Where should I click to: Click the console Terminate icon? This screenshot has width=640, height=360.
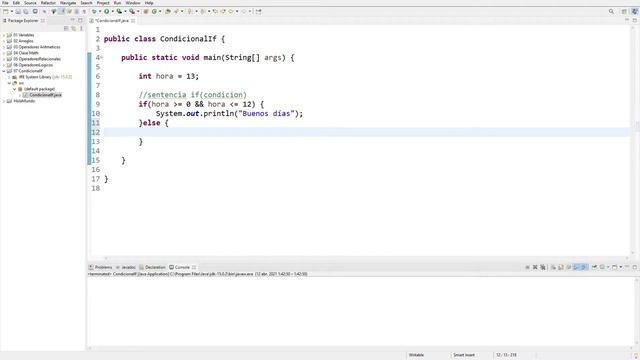[527, 267]
